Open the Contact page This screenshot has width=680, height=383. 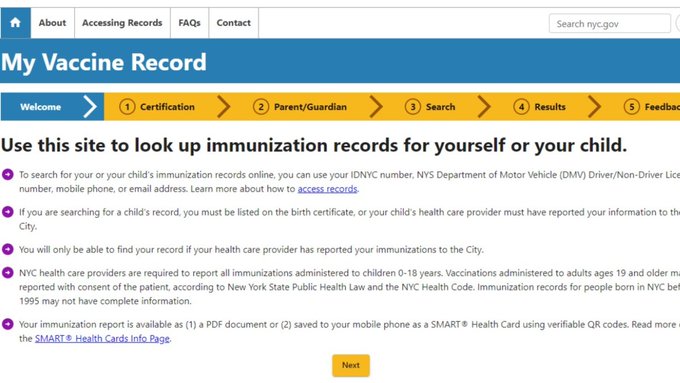click(x=234, y=23)
